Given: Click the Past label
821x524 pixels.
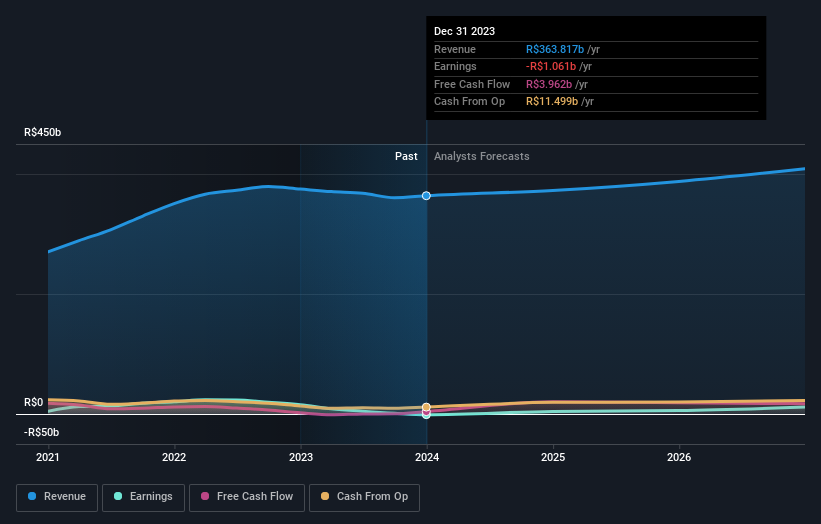Looking at the screenshot, I should [406, 157].
